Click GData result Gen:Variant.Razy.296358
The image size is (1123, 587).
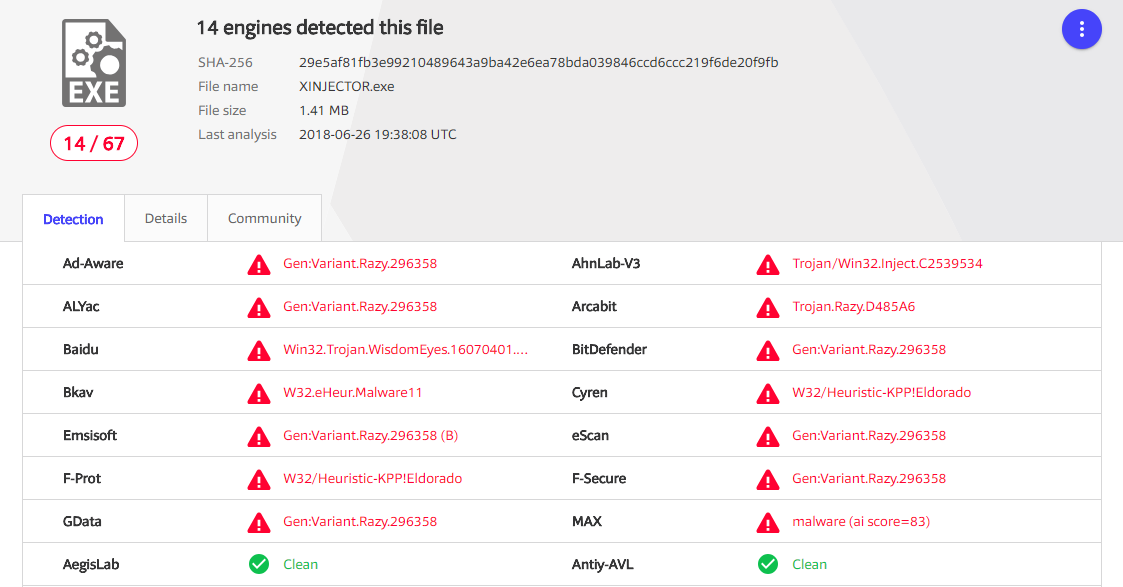point(360,521)
